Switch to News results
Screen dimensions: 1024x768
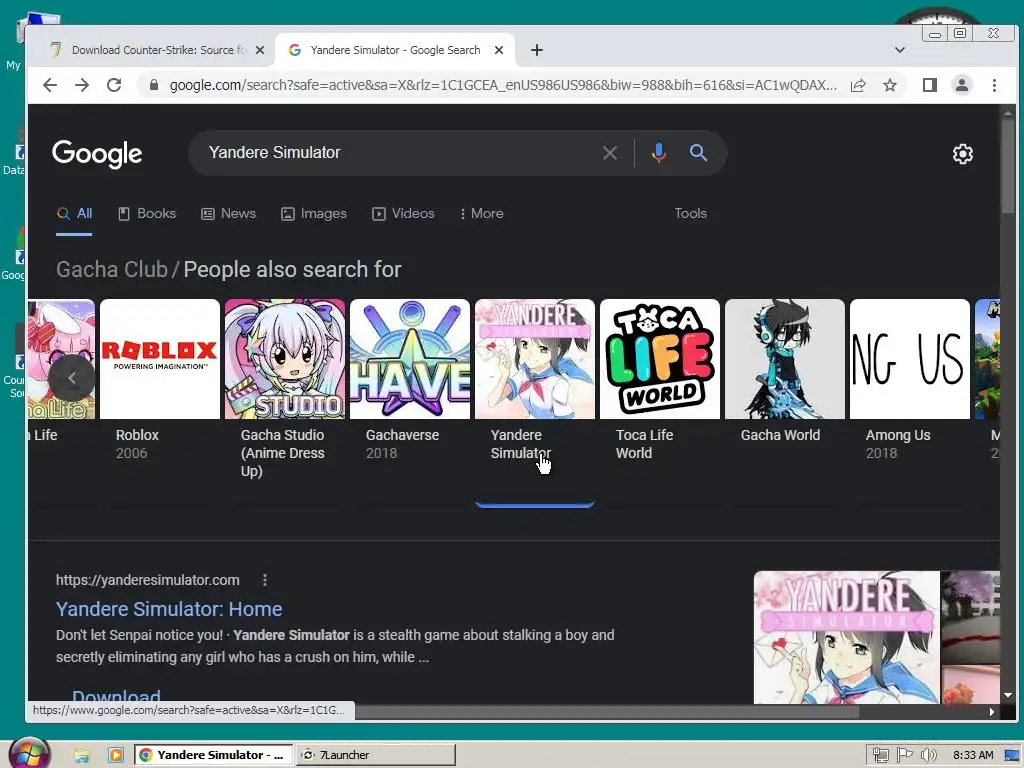[229, 214]
